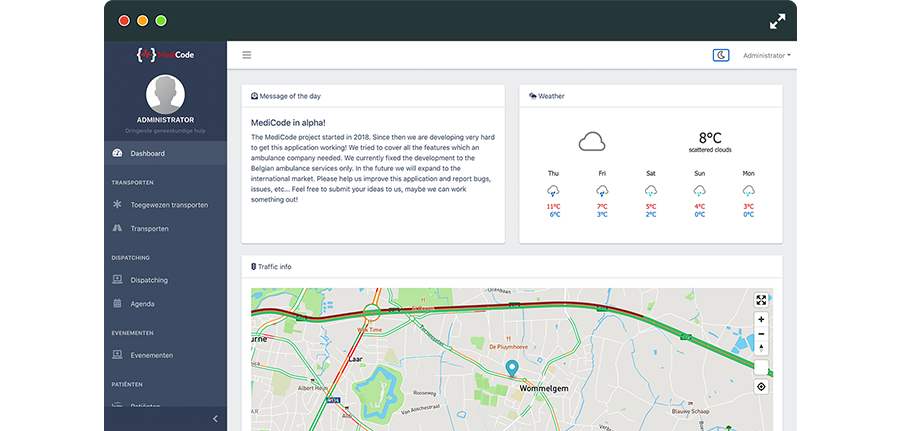
Task: Click Monday's rain forecast icon
Action: point(748,191)
